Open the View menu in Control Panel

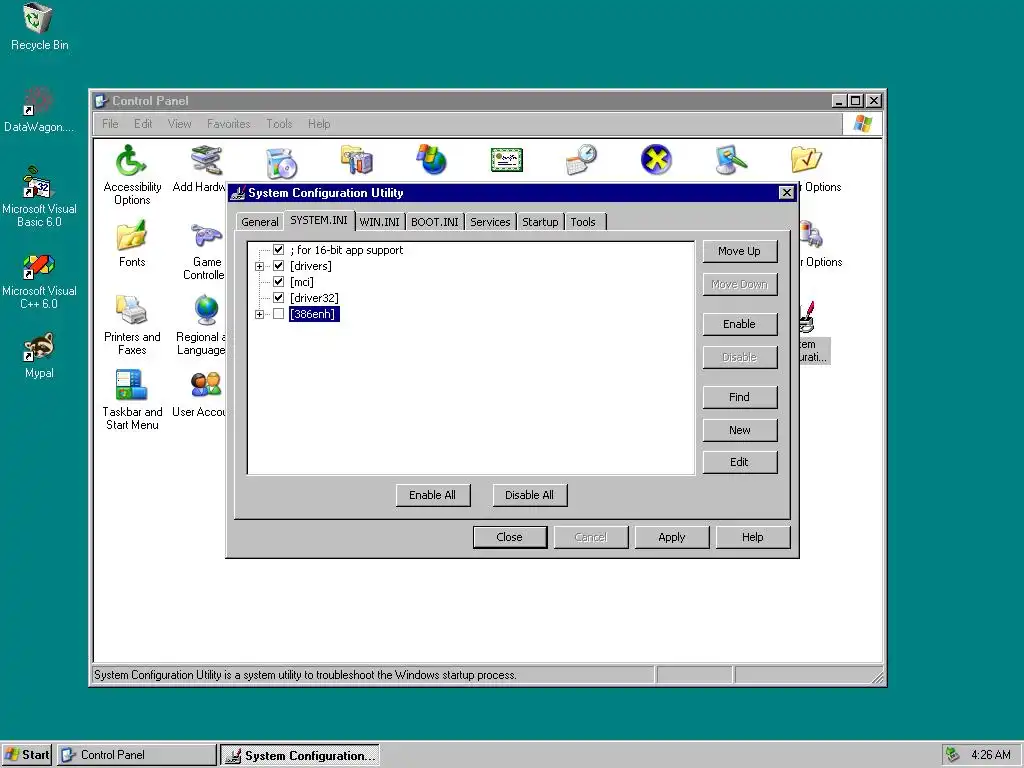179,124
